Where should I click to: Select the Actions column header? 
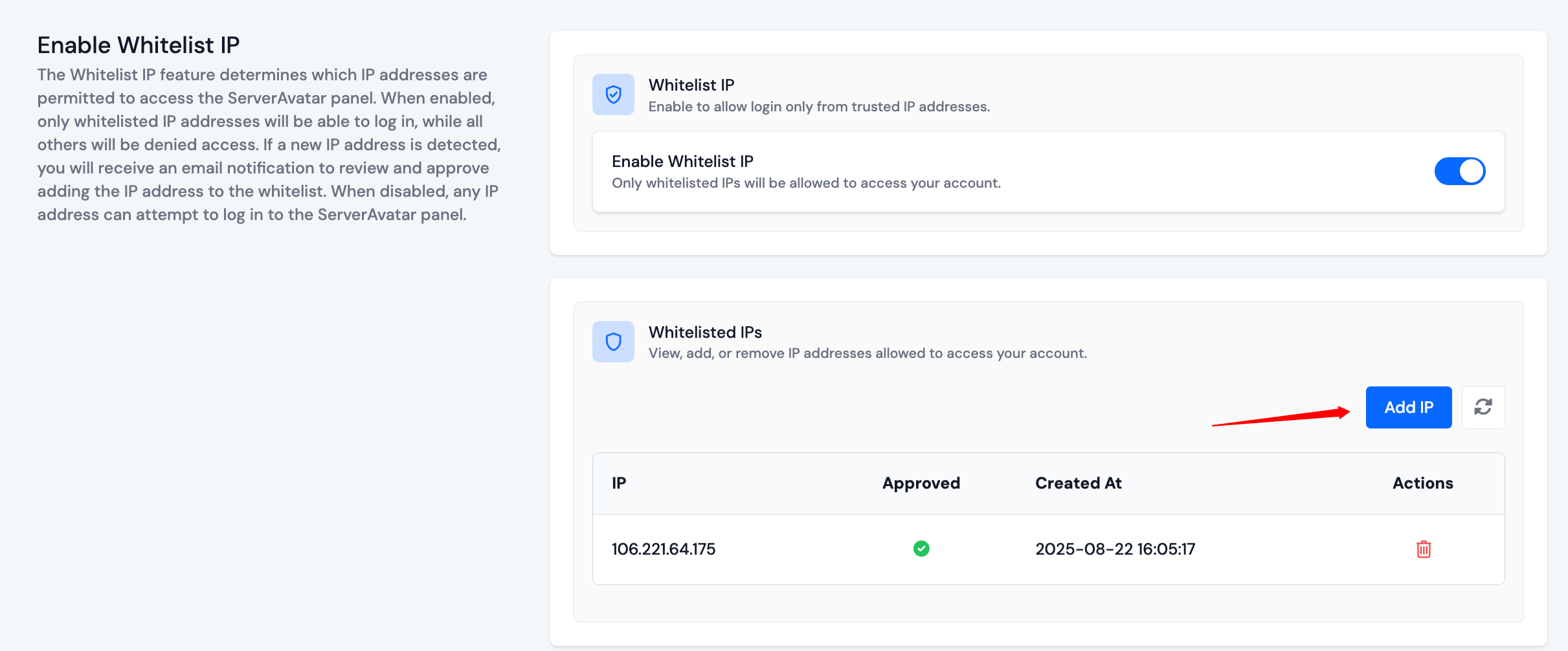[x=1422, y=483]
